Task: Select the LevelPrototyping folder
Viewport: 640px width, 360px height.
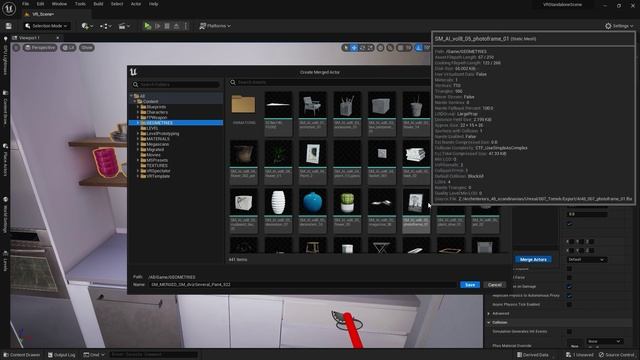Action: (162, 133)
